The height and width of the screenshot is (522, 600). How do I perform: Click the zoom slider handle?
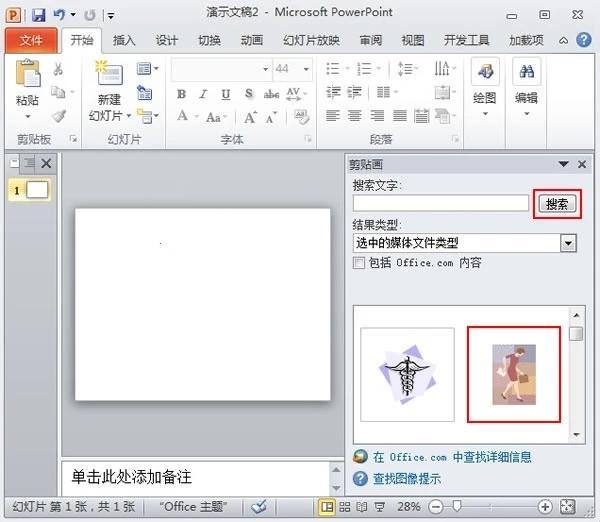(457, 506)
